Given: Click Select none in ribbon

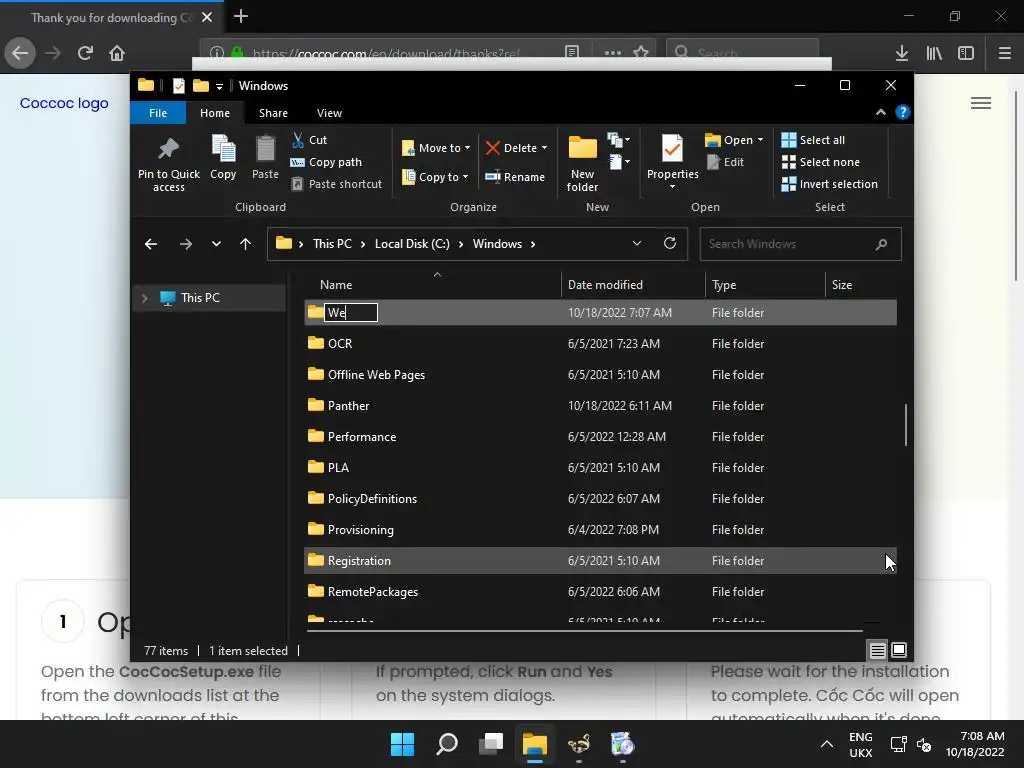Looking at the screenshot, I should (820, 162).
